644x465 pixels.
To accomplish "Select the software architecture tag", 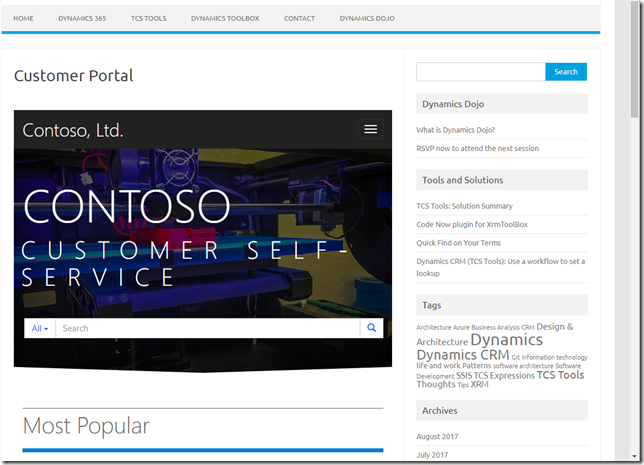I will [x=523, y=366].
